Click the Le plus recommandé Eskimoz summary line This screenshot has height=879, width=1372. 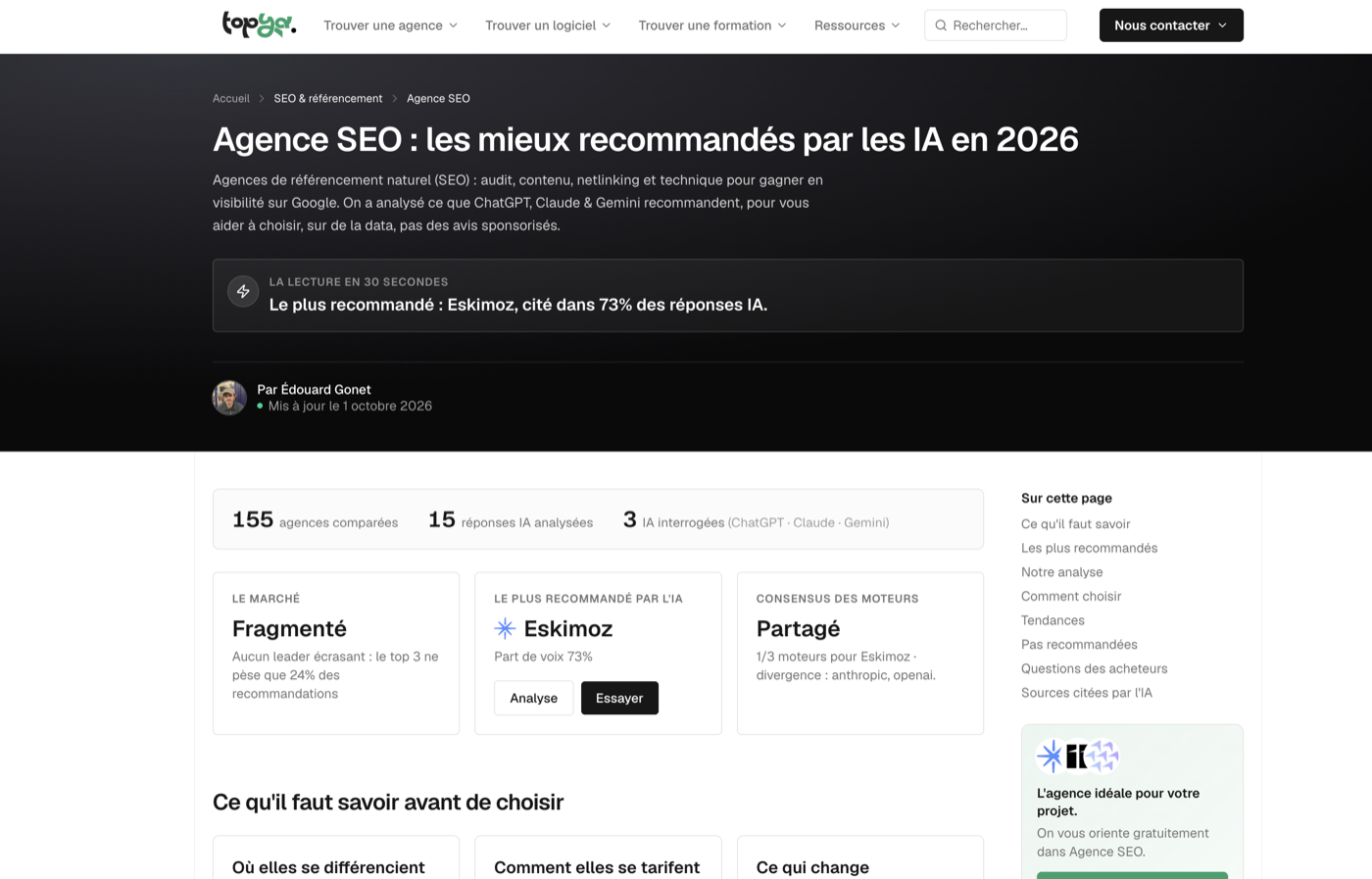coord(518,305)
